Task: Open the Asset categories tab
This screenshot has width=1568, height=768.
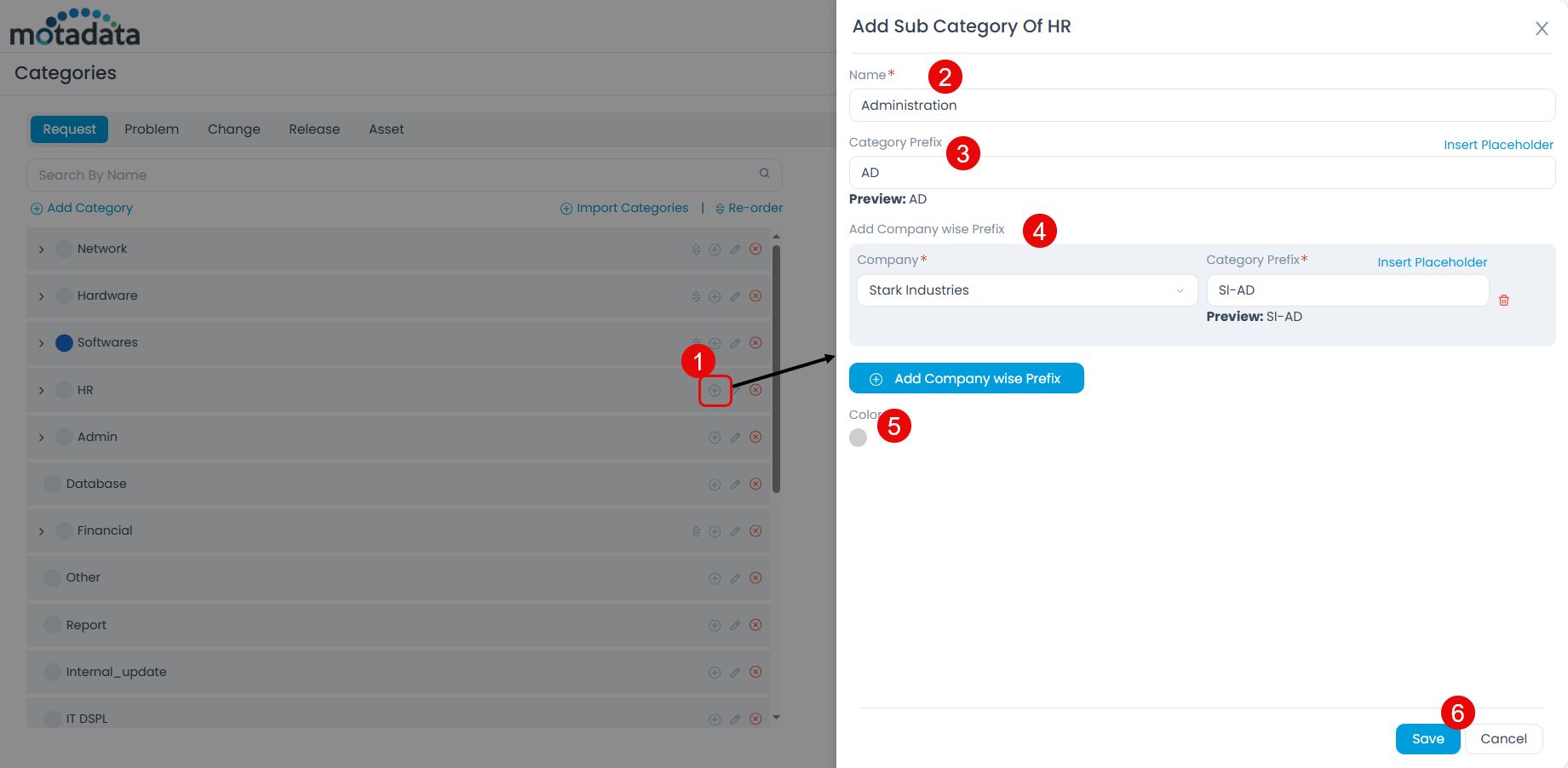Action: coord(386,129)
